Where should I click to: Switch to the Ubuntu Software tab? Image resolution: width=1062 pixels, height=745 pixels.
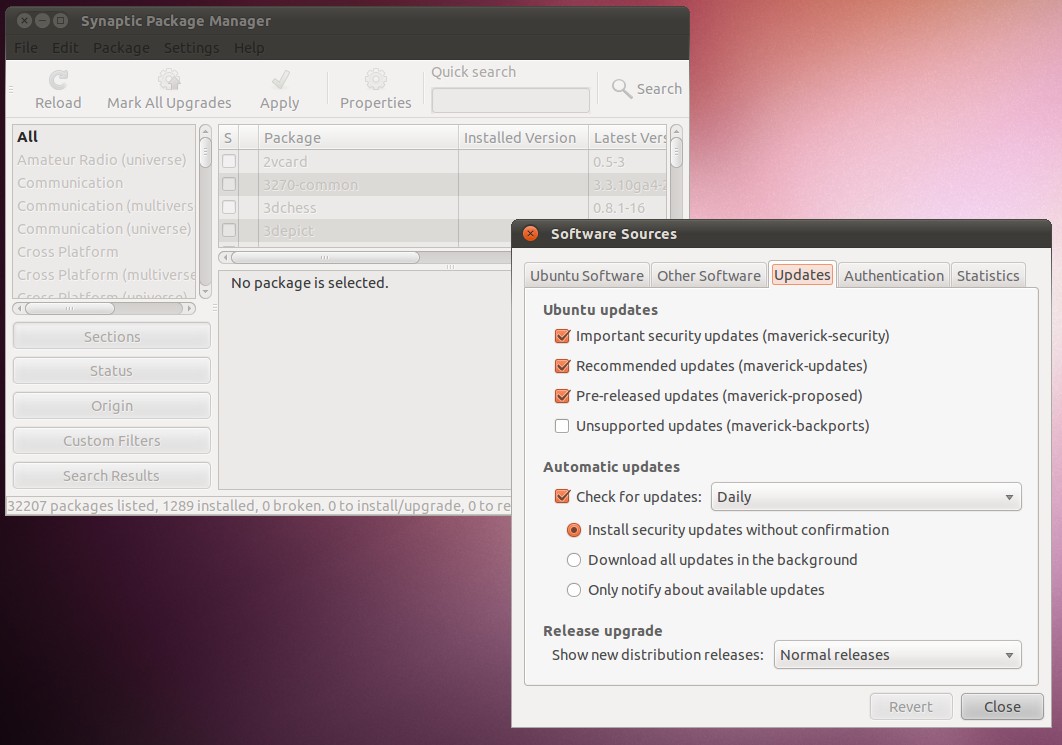click(587, 276)
